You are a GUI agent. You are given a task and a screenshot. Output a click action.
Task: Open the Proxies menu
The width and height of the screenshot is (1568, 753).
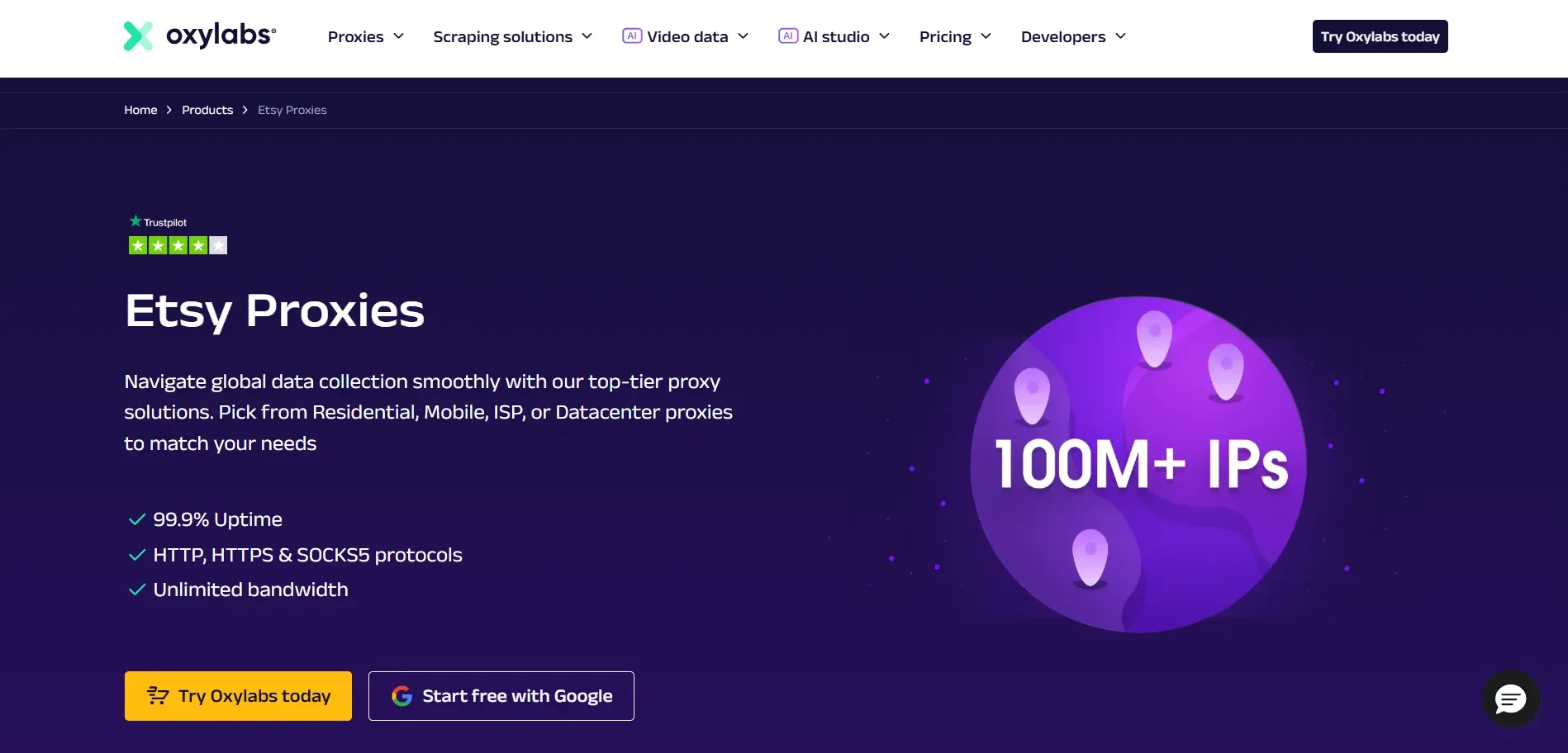point(366,36)
